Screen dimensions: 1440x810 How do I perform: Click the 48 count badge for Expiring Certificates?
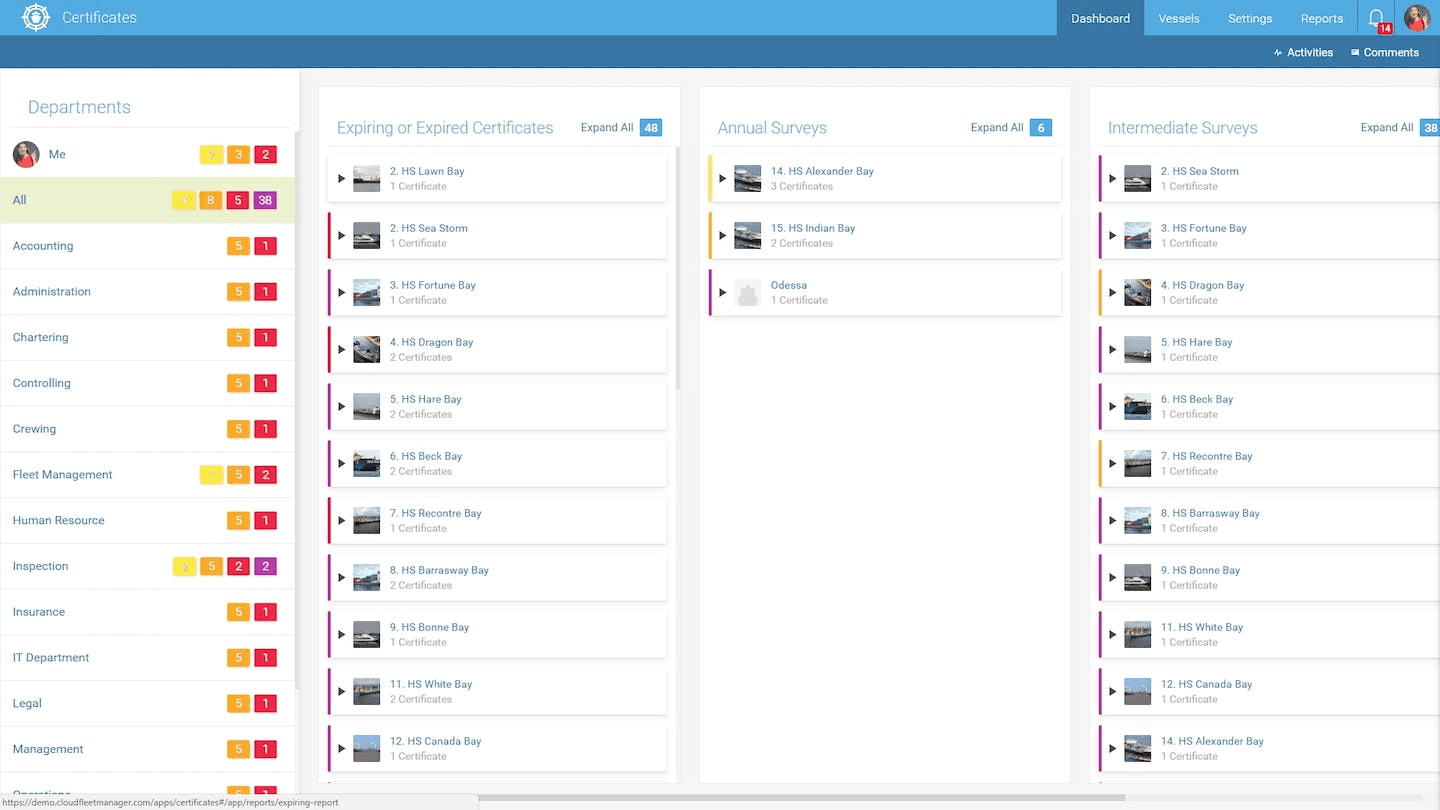coord(651,128)
